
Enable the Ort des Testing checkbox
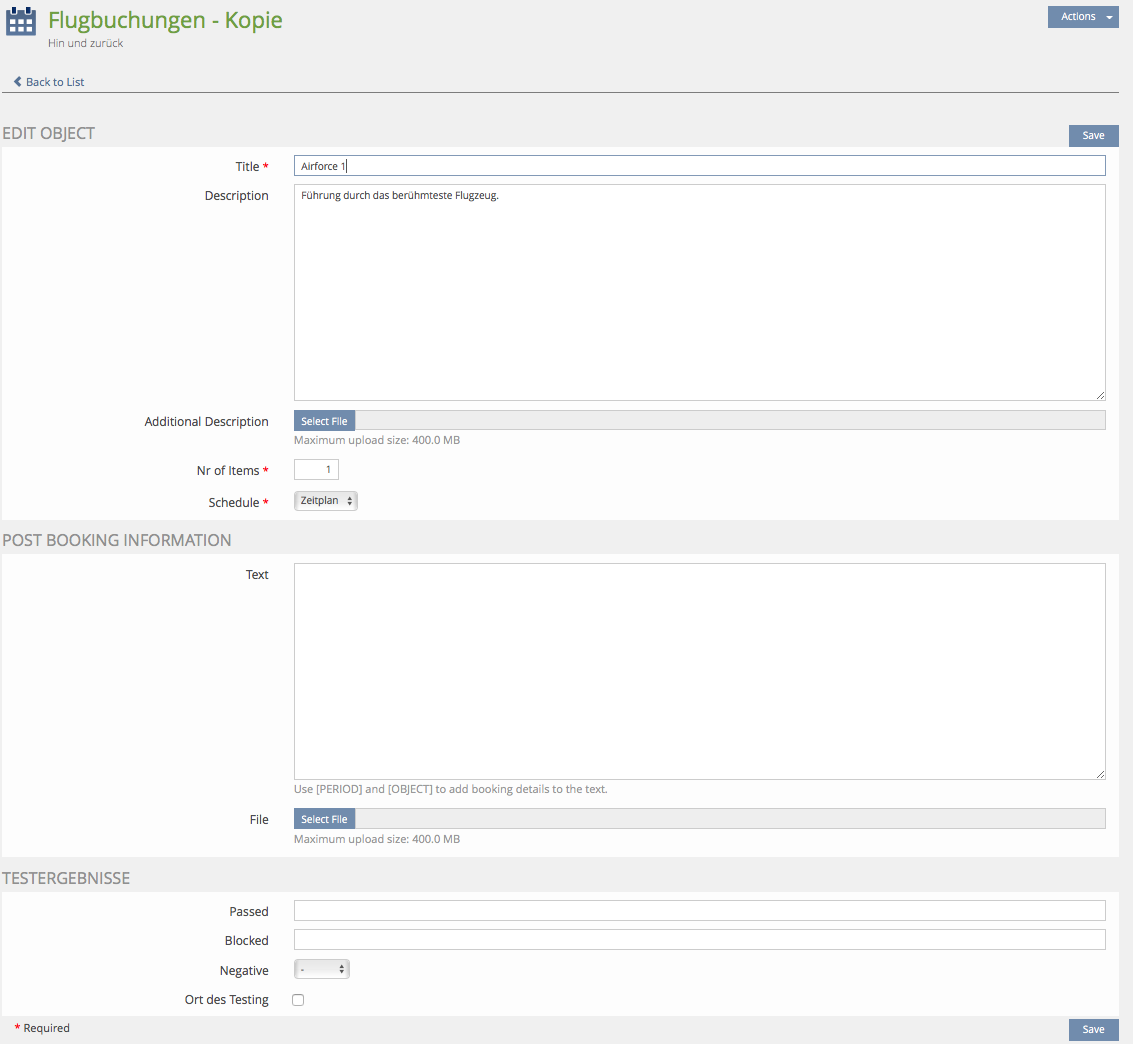tap(298, 1000)
